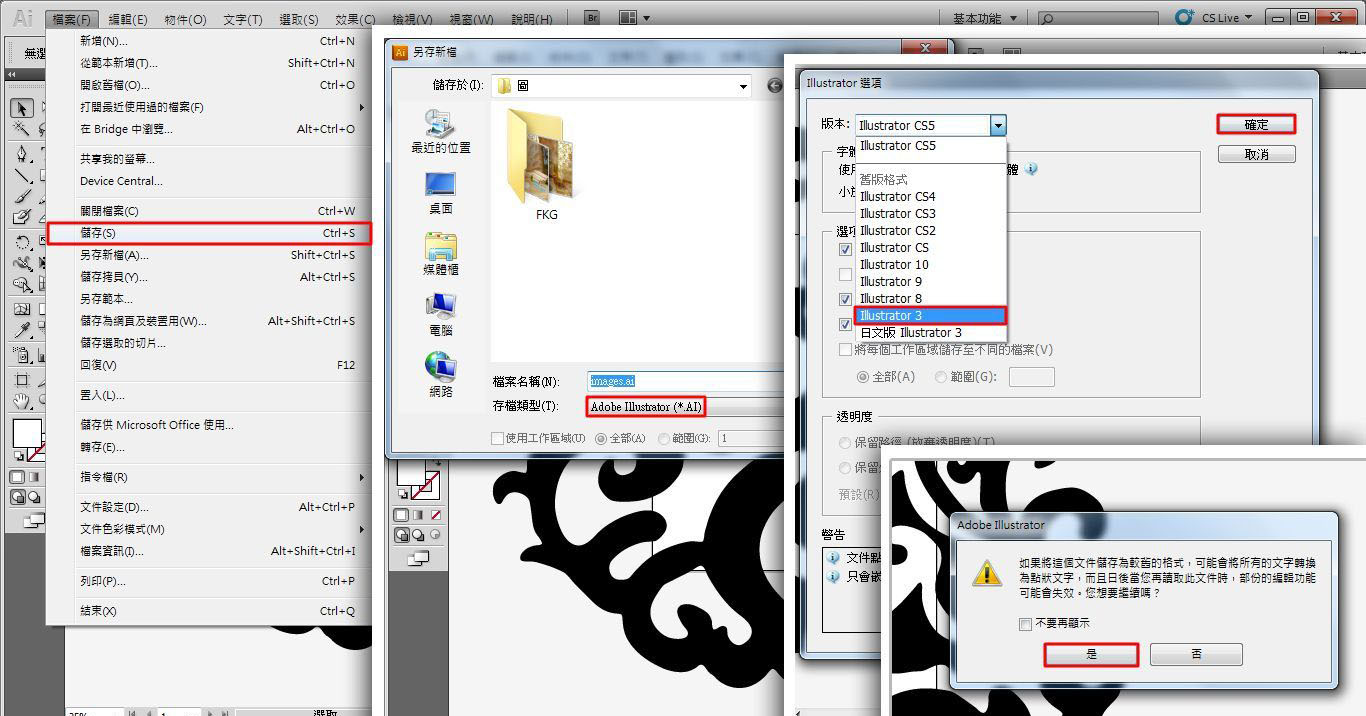Click the CS Live icon

[1185, 18]
